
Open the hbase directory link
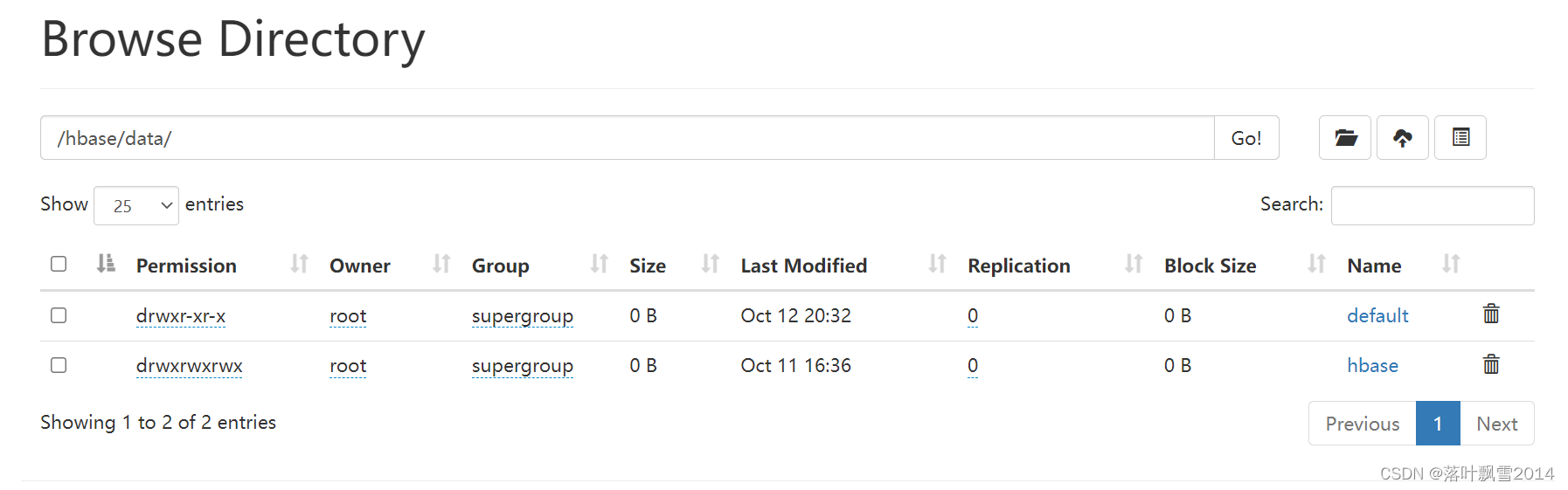coord(1372,366)
